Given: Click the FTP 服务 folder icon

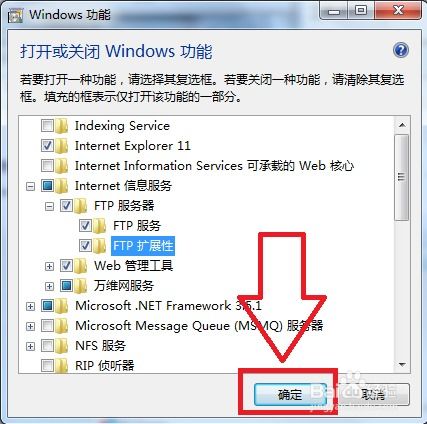Looking at the screenshot, I should (x=100, y=226).
